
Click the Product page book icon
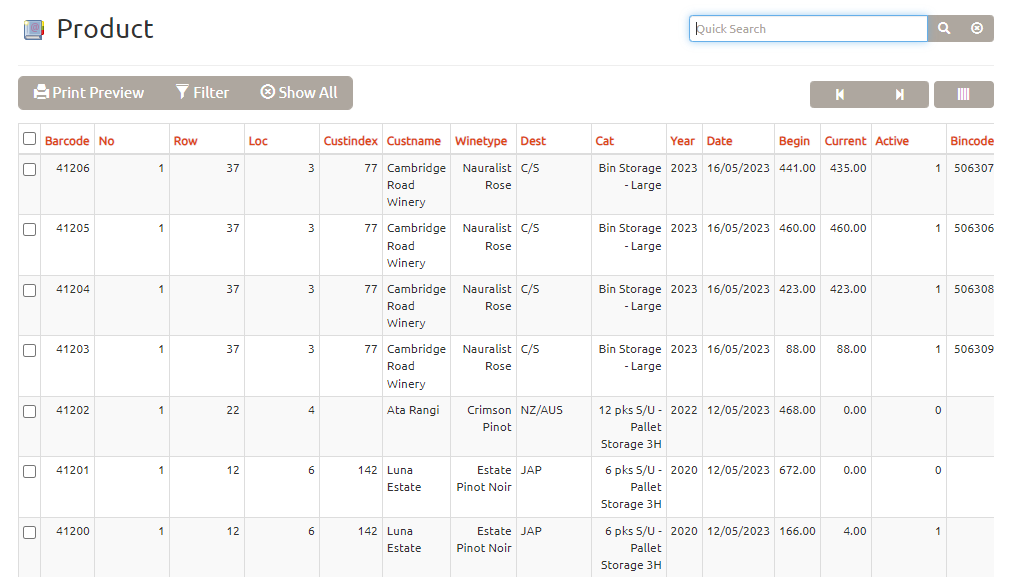tap(34, 30)
